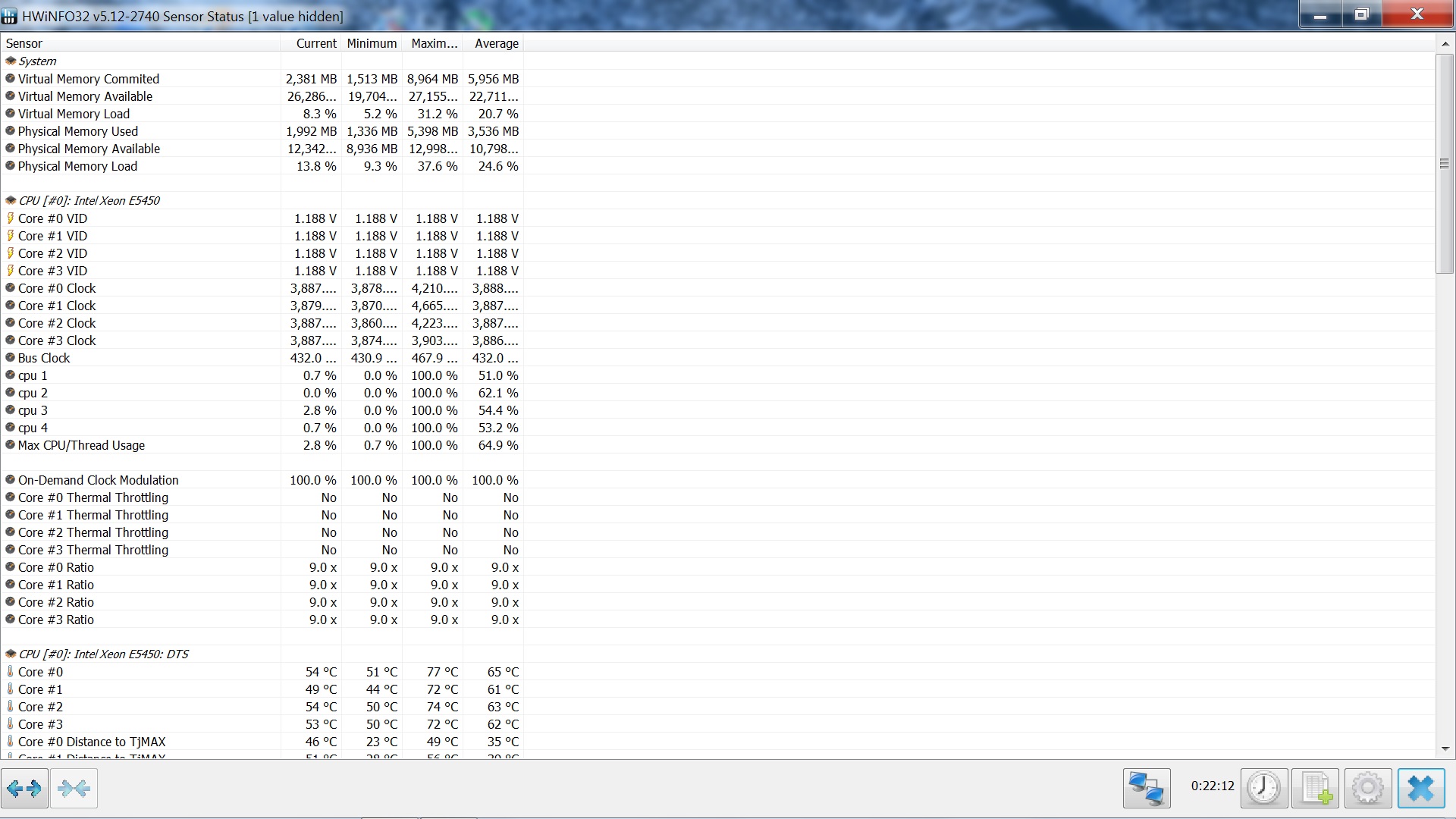Click the blue X close sensors icon

[1420, 789]
